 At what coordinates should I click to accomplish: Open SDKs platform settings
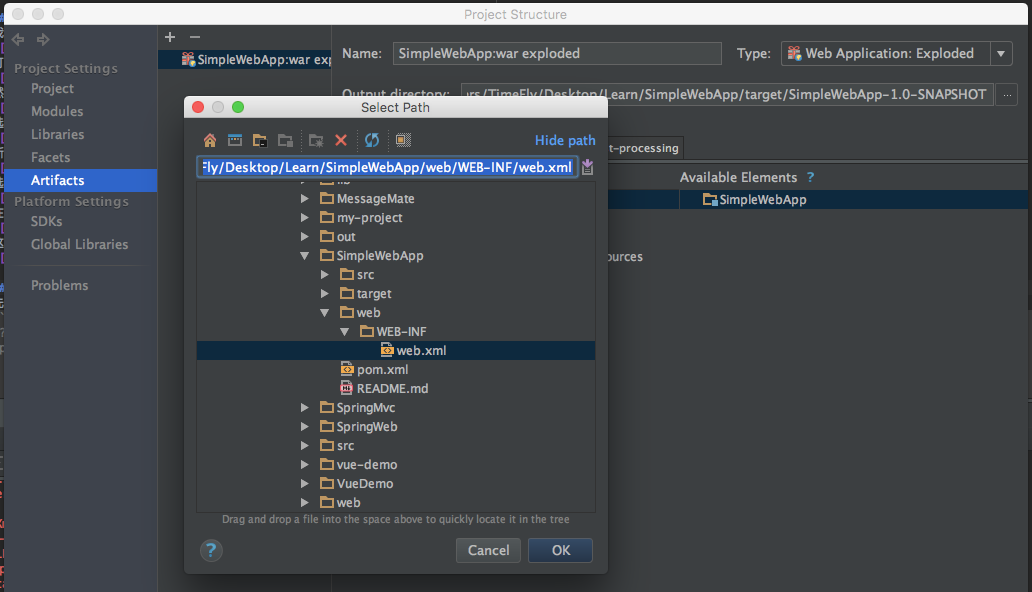[46, 221]
